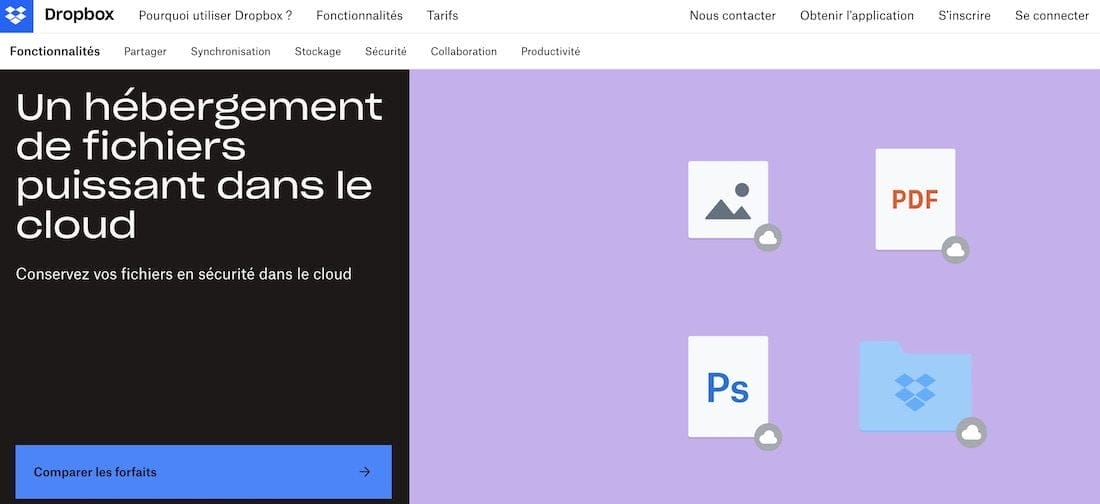Switch to Collaboration tab

pyautogui.click(x=464, y=51)
